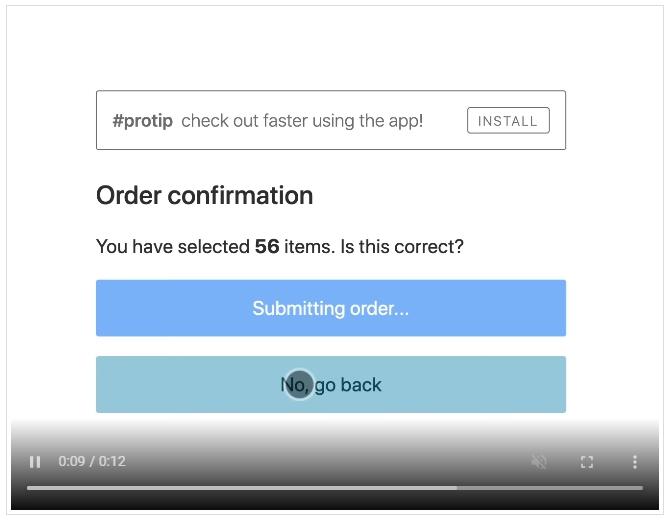
Task: Click the INSTALL button in the banner
Action: tap(507, 121)
